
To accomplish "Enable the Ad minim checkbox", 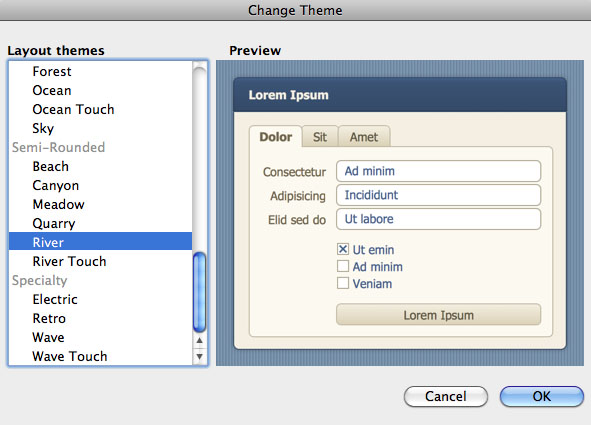I will point(343,266).
